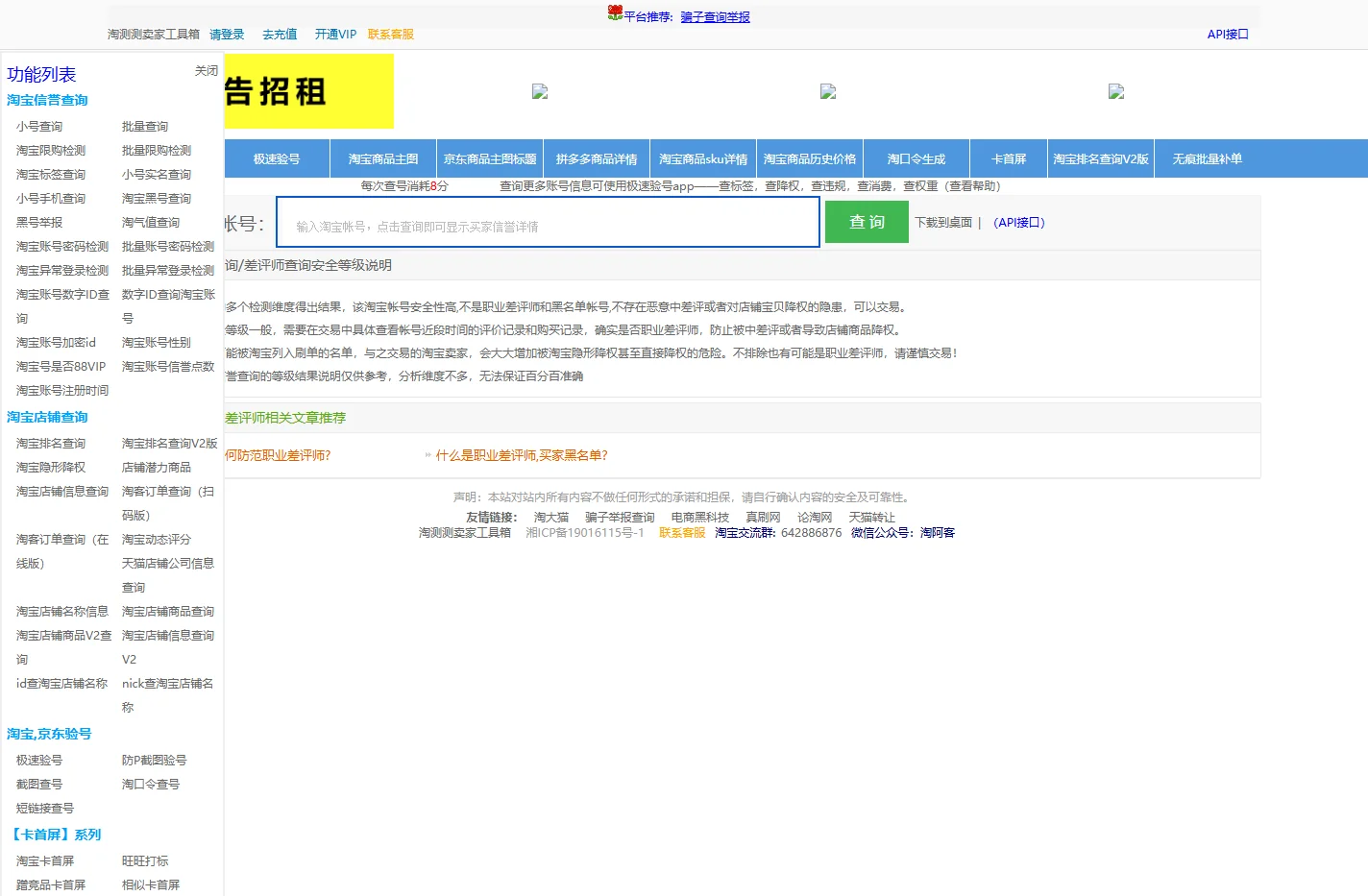The width and height of the screenshot is (1368, 896).
Task: Click 淘宝排名查询 in the sidebar
Action: tap(51, 444)
